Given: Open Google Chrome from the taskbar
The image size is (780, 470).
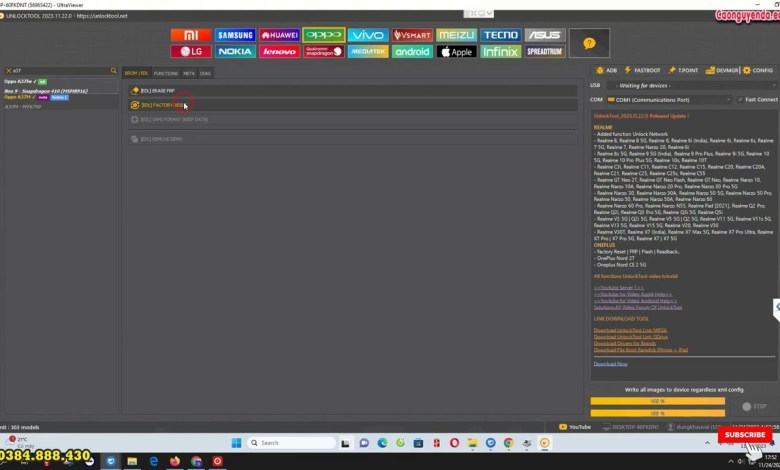Looking at the screenshot, I should (x=508, y=443).
